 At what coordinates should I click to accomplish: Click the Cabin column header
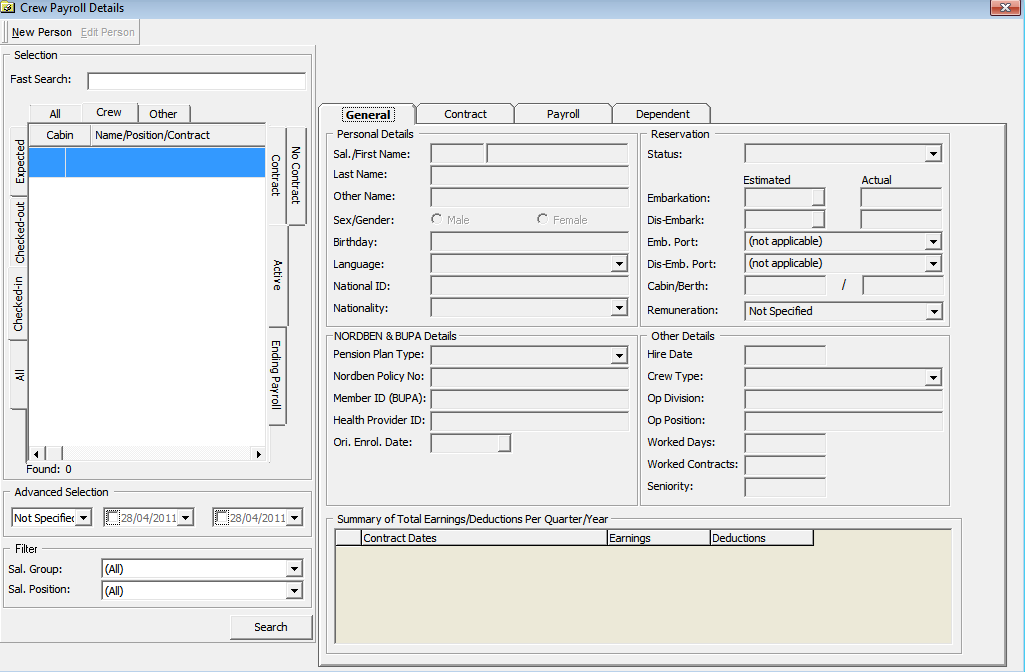pos(59,135)
